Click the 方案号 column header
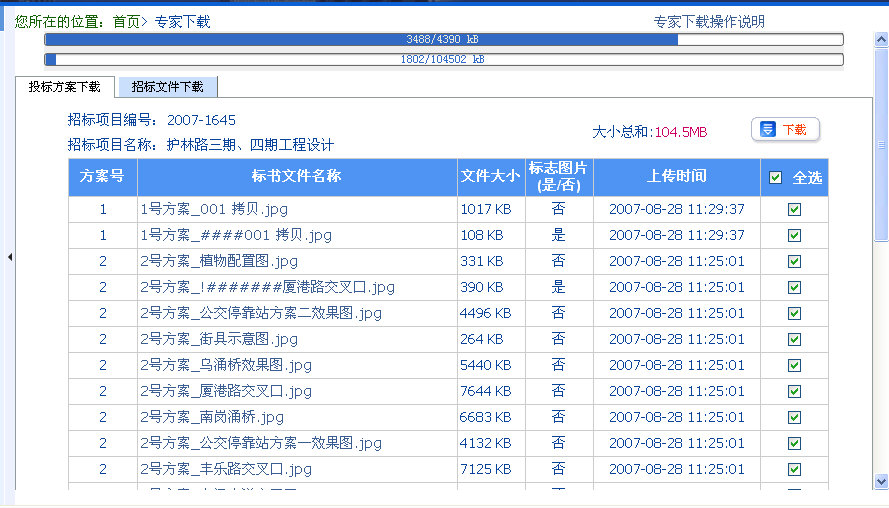This screenshot has width=889, height=508. click(x=103, y=177)
